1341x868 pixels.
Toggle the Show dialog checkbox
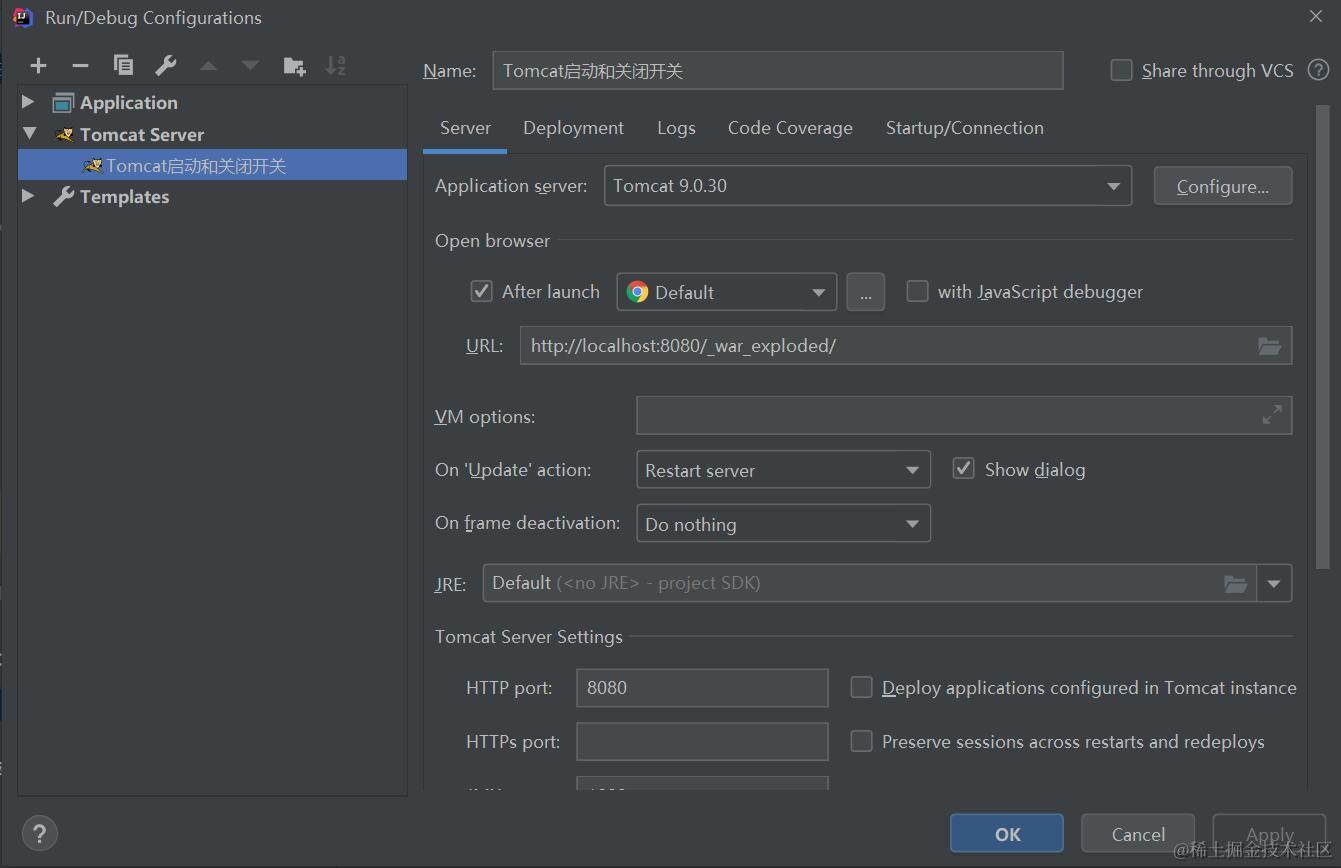[963, 468]
